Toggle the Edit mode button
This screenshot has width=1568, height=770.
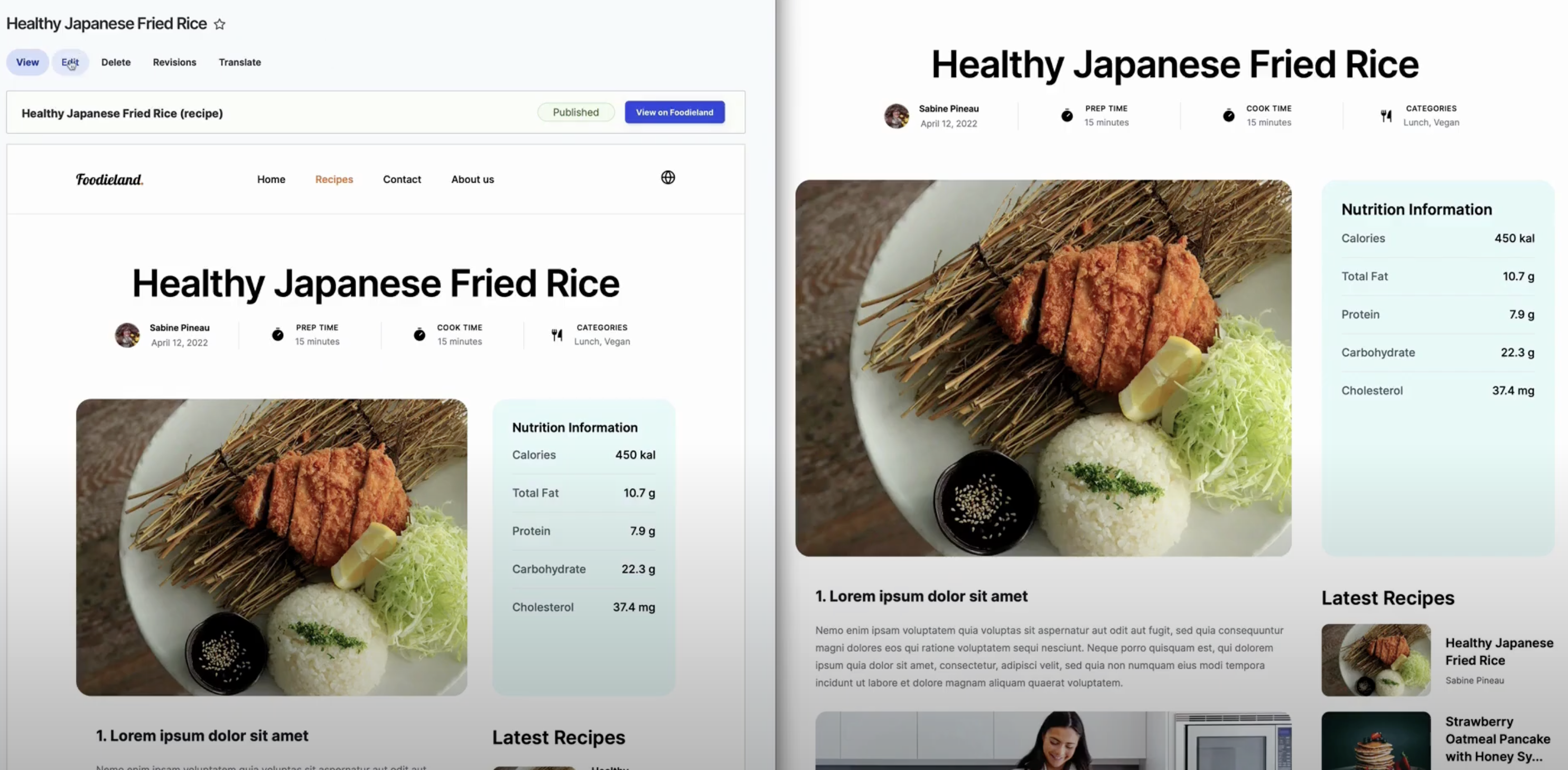click(x=70, y=62)
